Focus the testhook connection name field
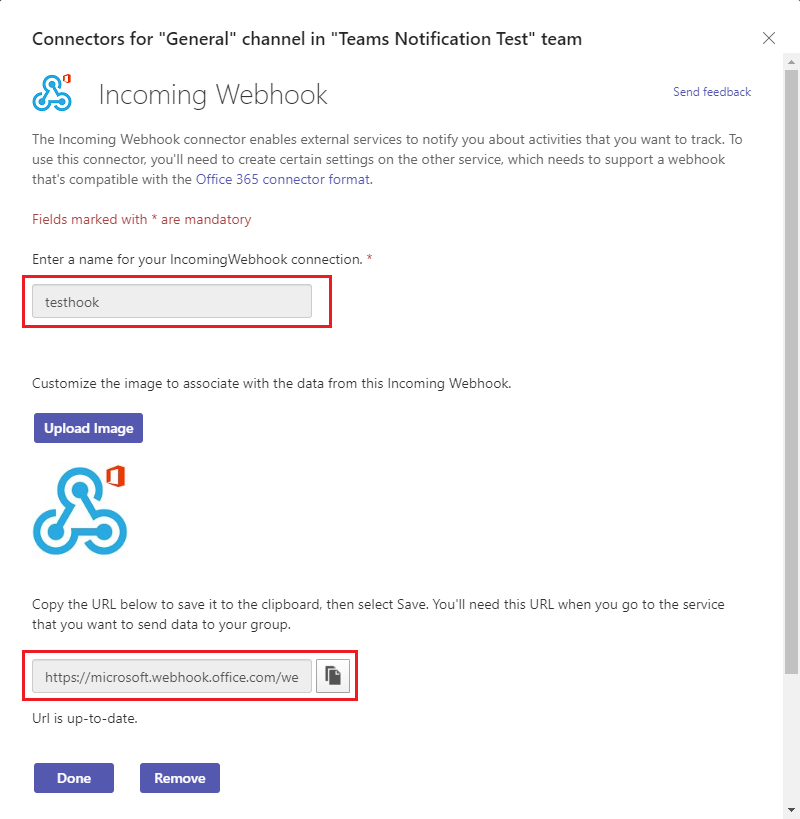800x819 pixels. click(172, 302)
